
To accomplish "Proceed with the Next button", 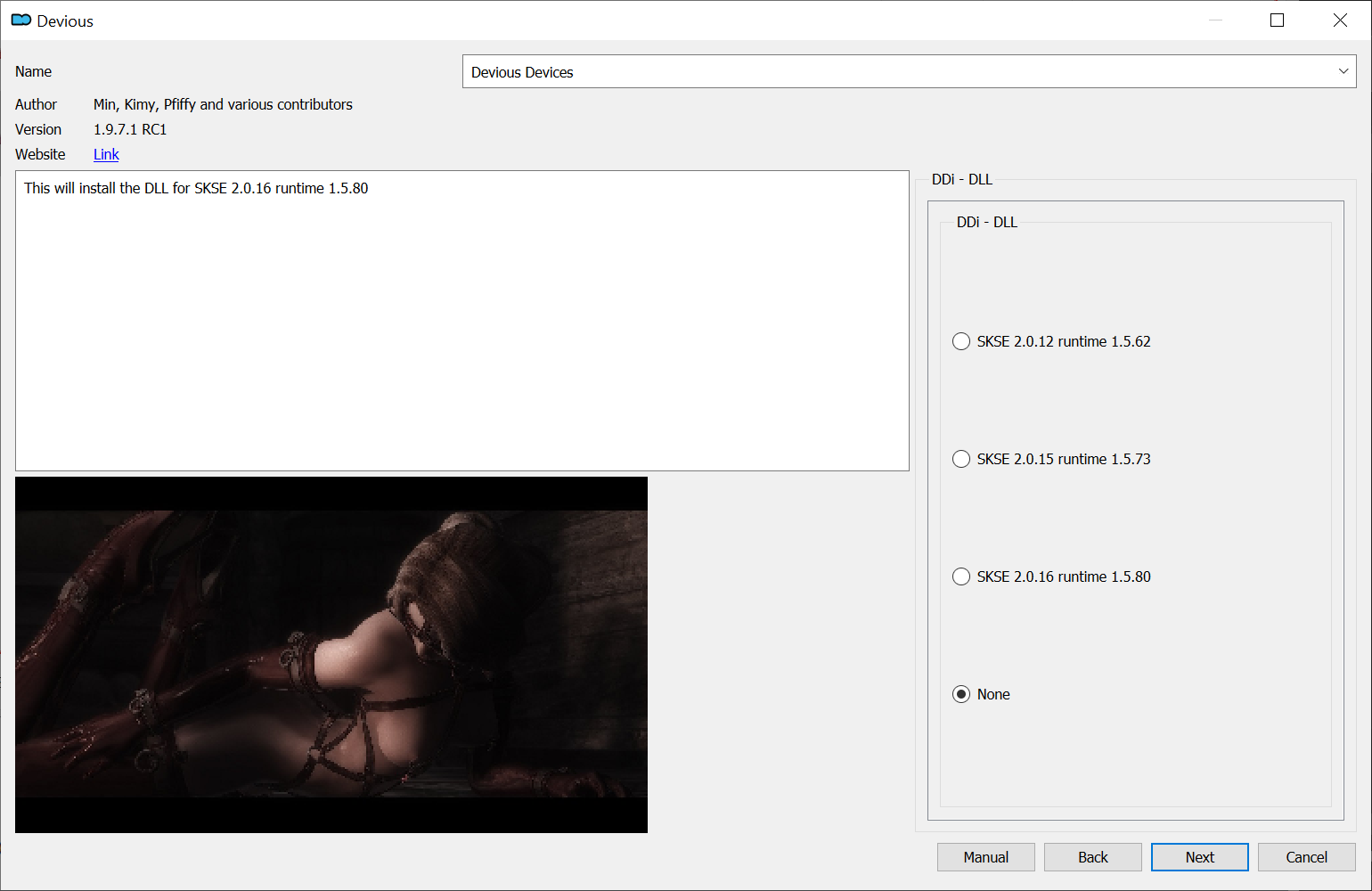I will coord(1199,857).
